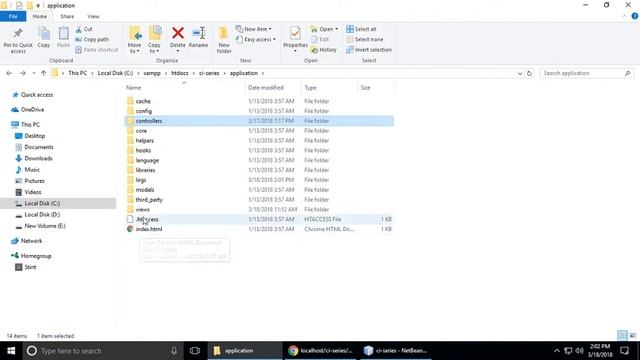Click htdocs in the address path
This screenshot has width=640, height=360.
pyautogui.click(x=180, y=73)
